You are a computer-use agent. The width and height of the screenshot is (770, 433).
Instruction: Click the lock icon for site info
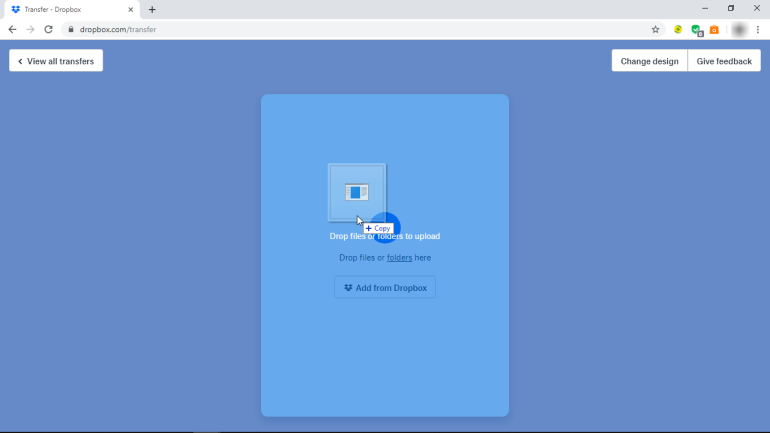click(70, 30)
